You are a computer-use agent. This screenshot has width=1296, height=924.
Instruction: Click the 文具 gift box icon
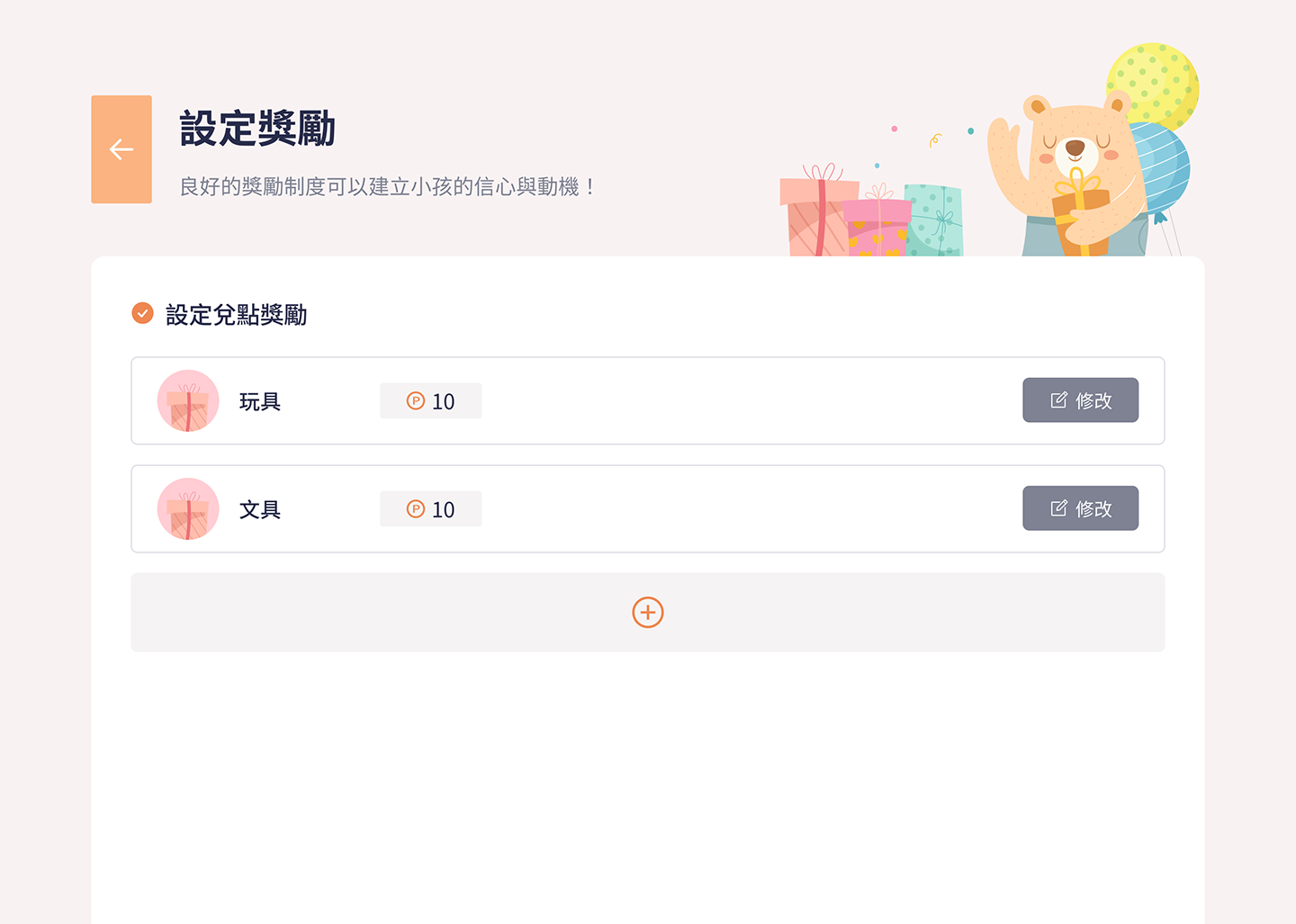pyautogui.click(x=188, y=509)
